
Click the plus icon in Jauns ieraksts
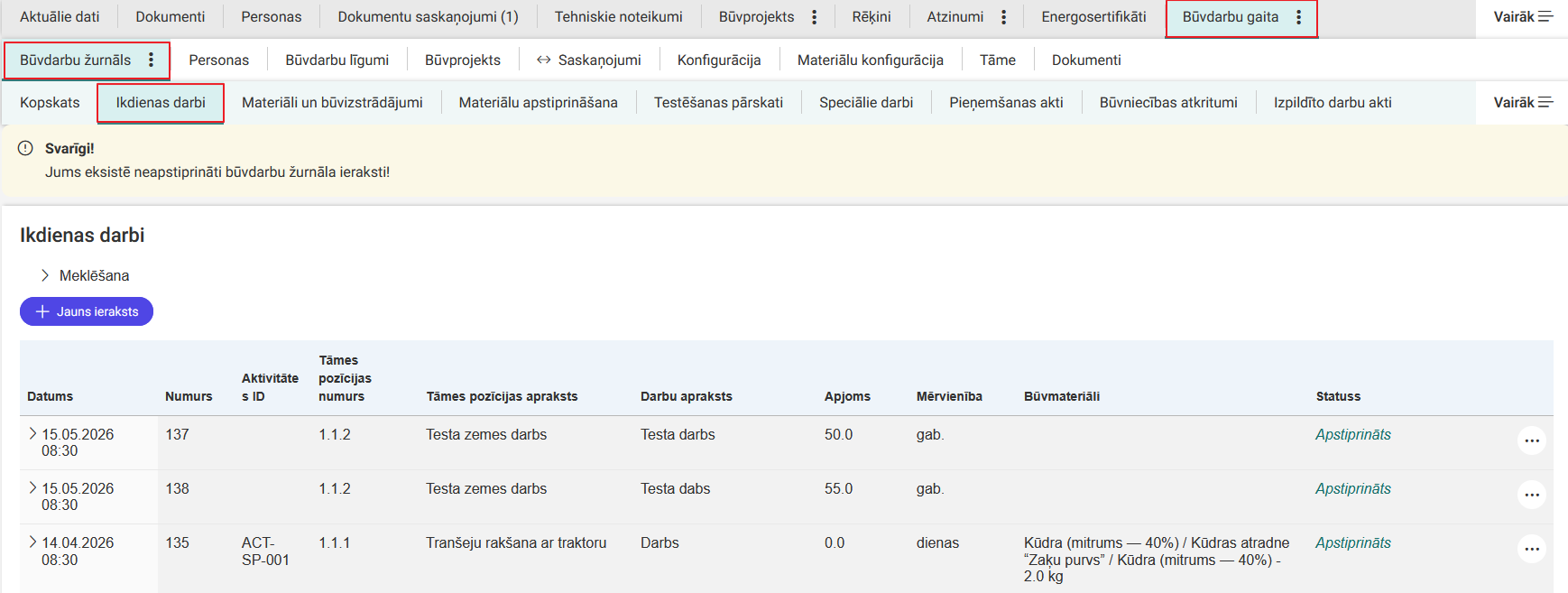pyautogui.click(x=42, y=311)
